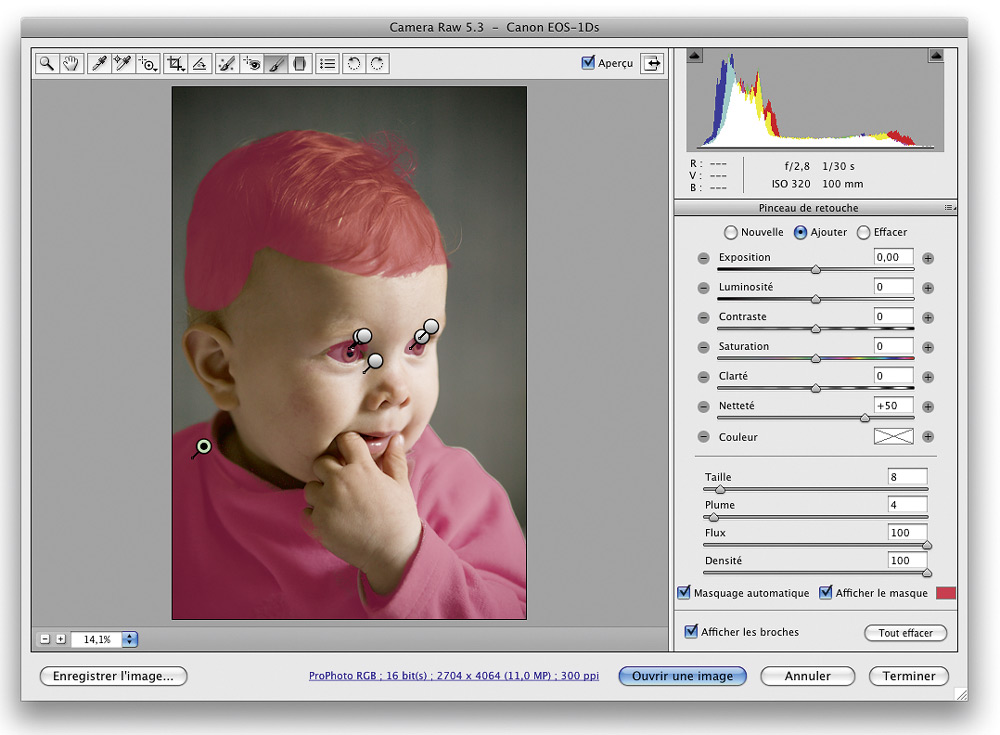Zoom in with the plus button
Viewport: 1000px width, 735px height.
click(x=61, y=639)
